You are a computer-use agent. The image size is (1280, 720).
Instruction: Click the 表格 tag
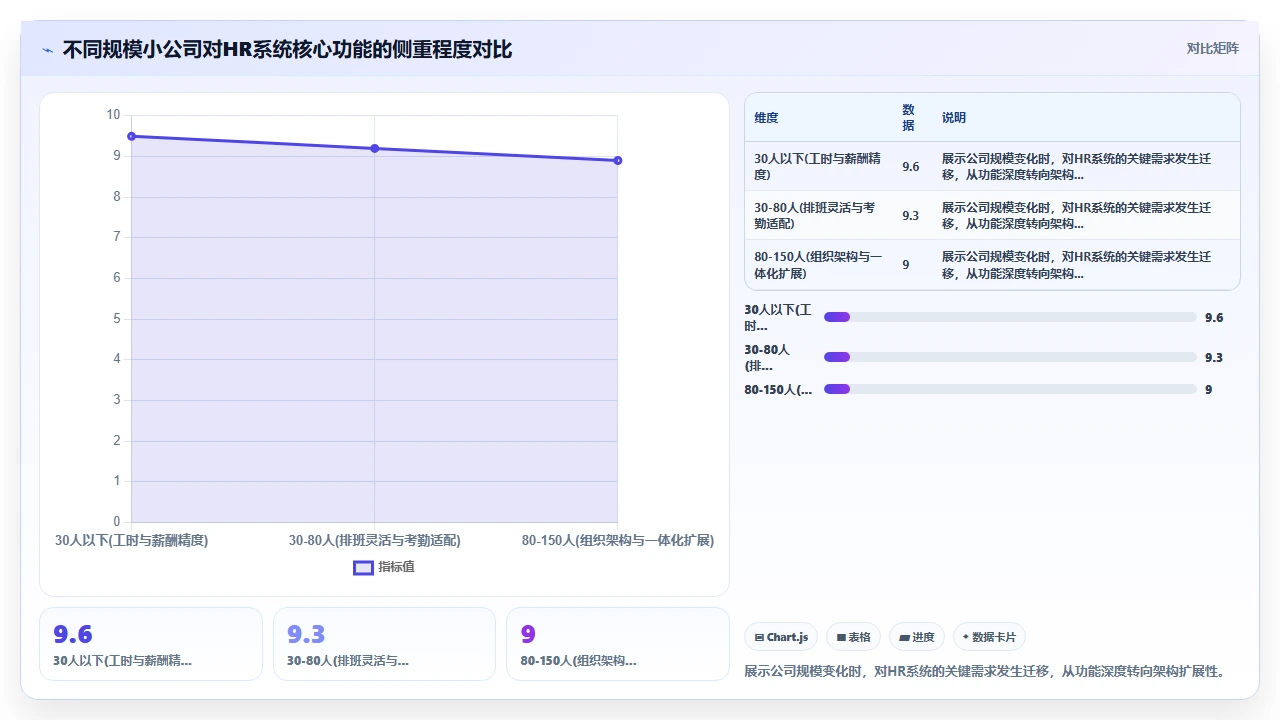853,637
